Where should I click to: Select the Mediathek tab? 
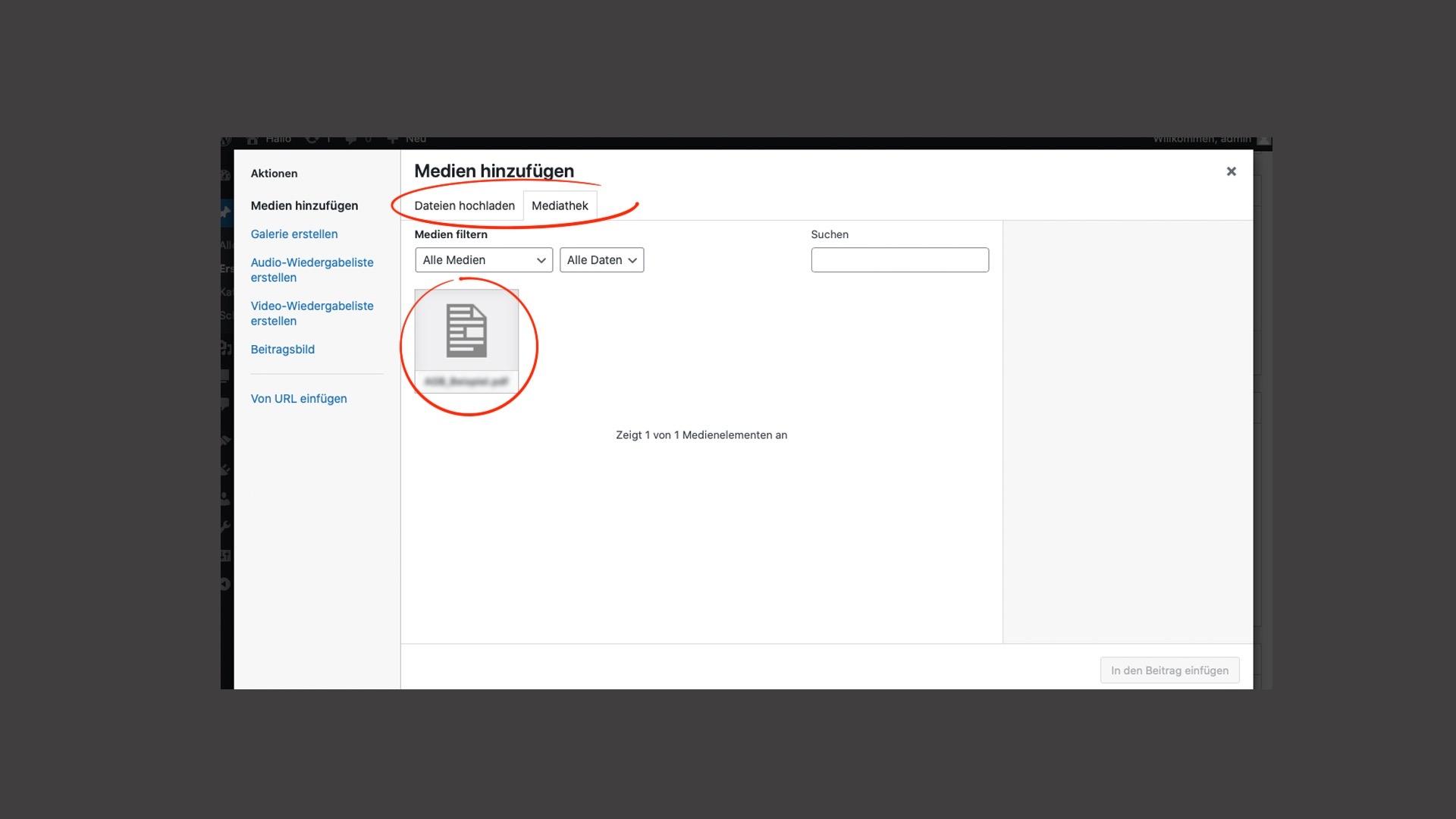(x=560, y=206)
